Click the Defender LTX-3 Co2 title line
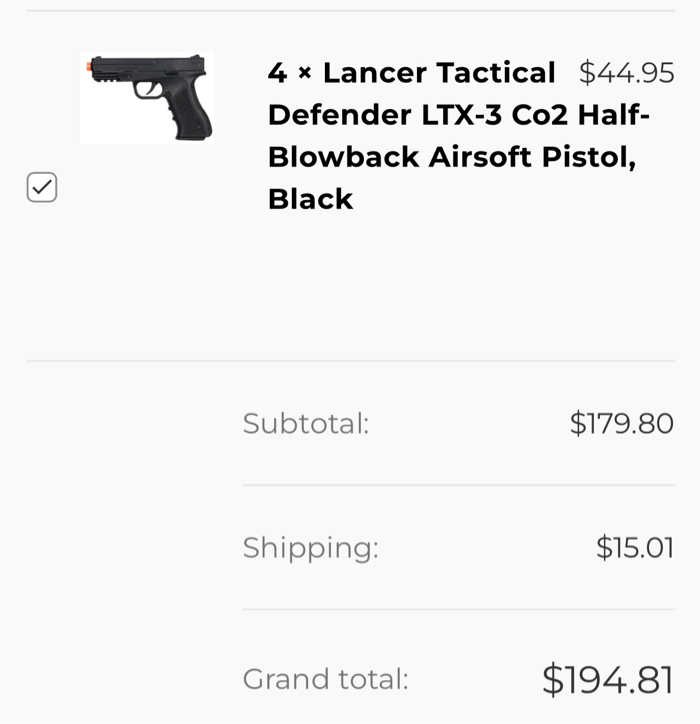The image size is (700, 724). (458, 115)
